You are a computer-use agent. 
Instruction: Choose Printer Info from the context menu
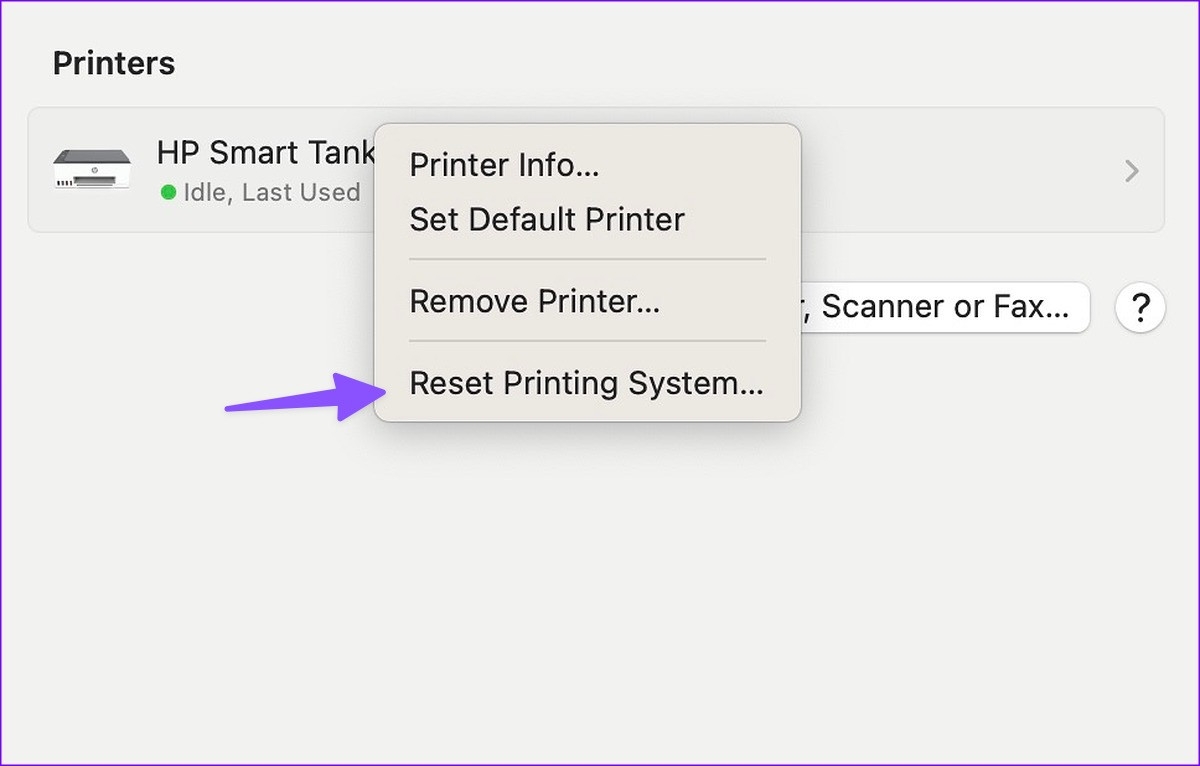pos(504,165)
